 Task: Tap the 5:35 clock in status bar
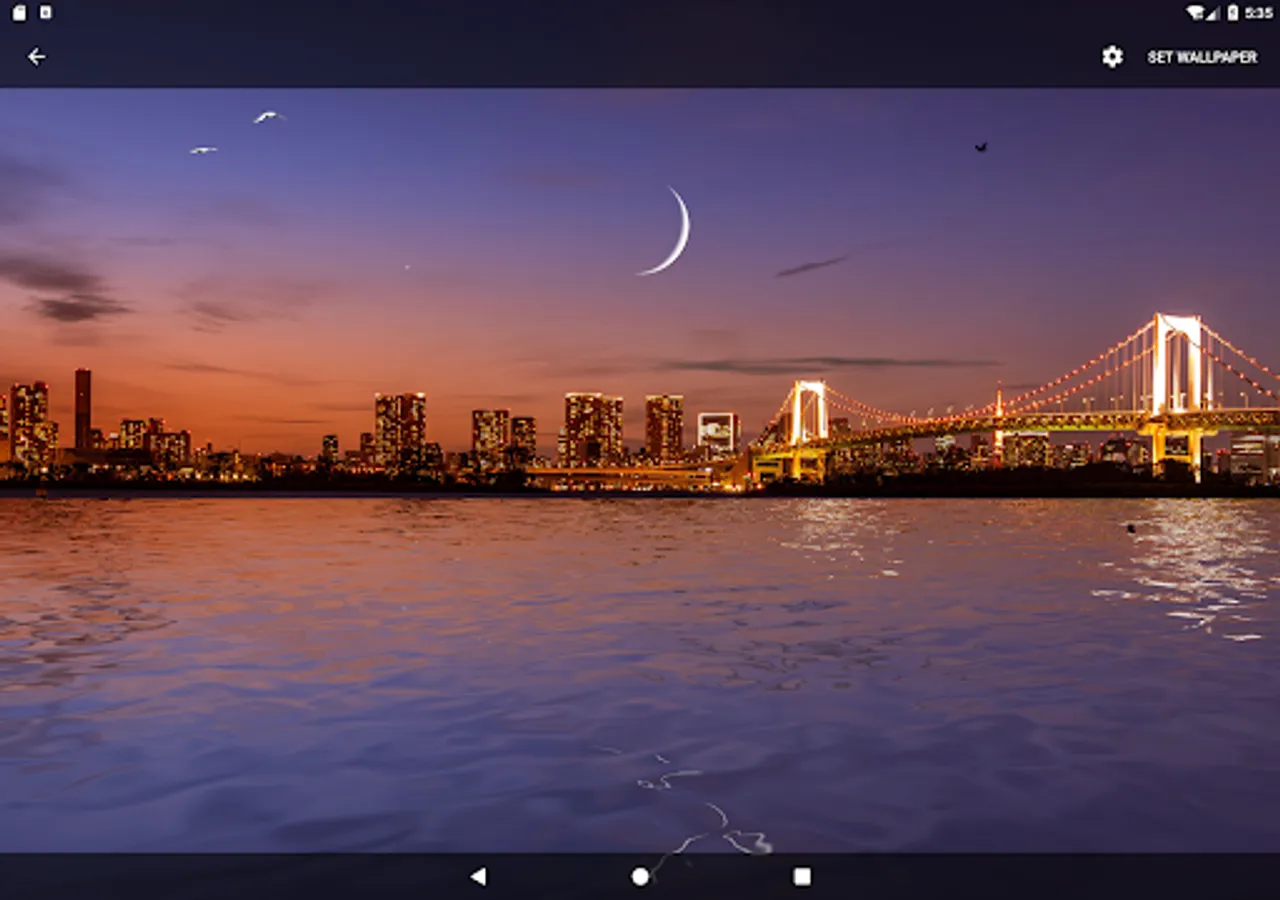pyautogui.click(x=1259, y=13)
